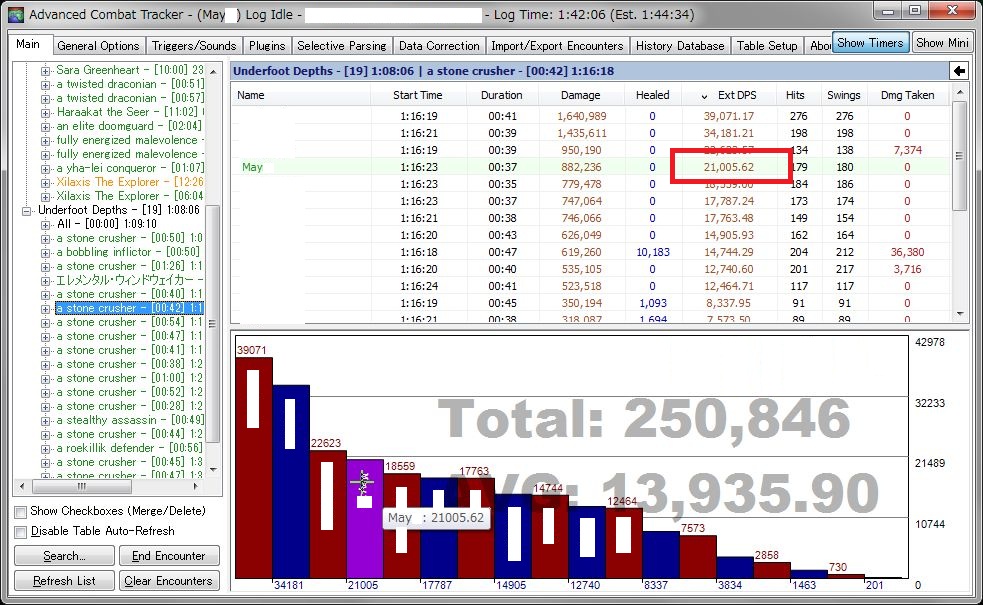Image resolution: width=983 pixels, height=605 pixels.
Task: Click combatant table scrollbar down arrow
Action: click(960, 315)
